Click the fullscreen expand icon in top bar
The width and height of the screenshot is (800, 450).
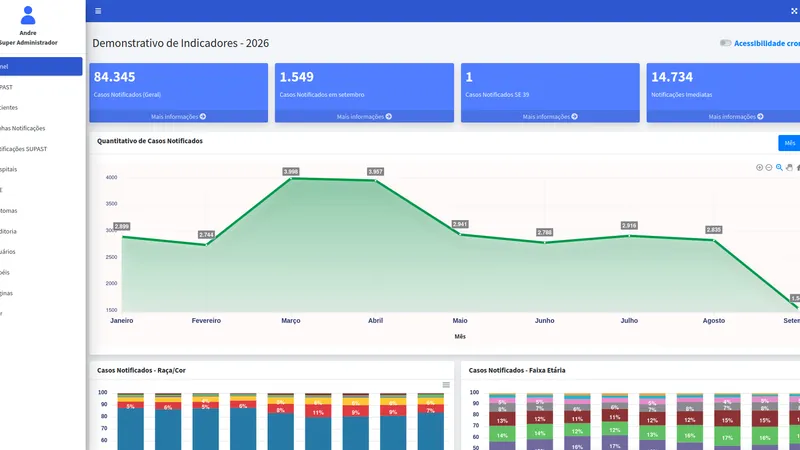coord(794,11)
